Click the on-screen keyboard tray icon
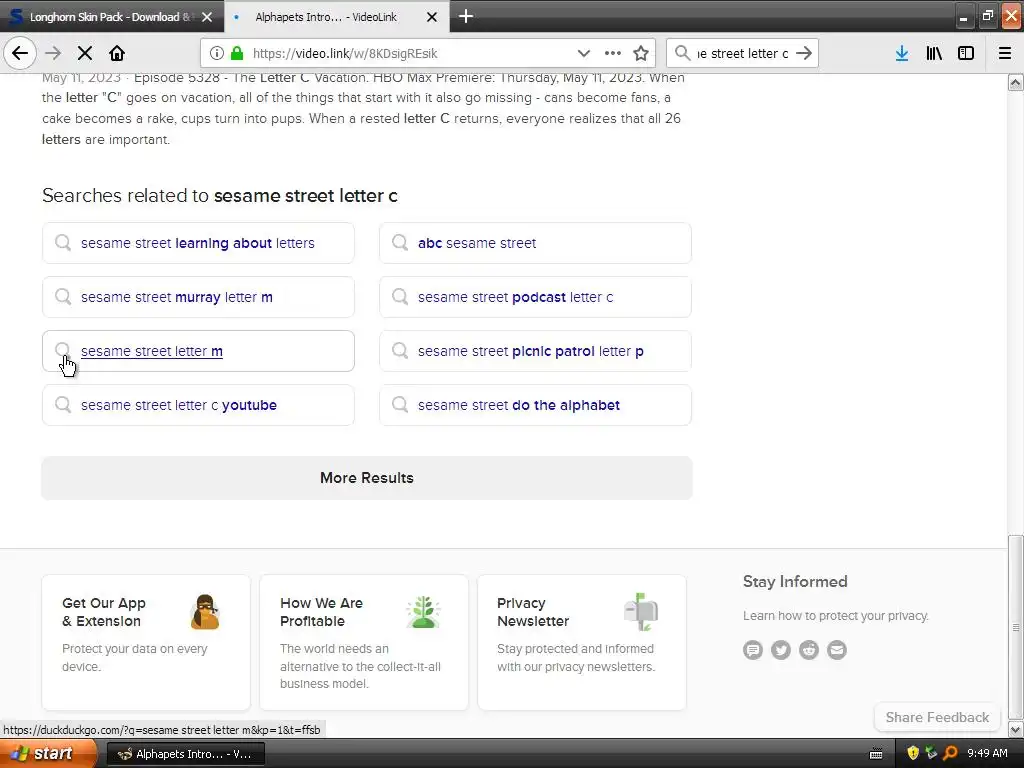1024x768 pixels. pyautogui.click(x=876, y=754)
